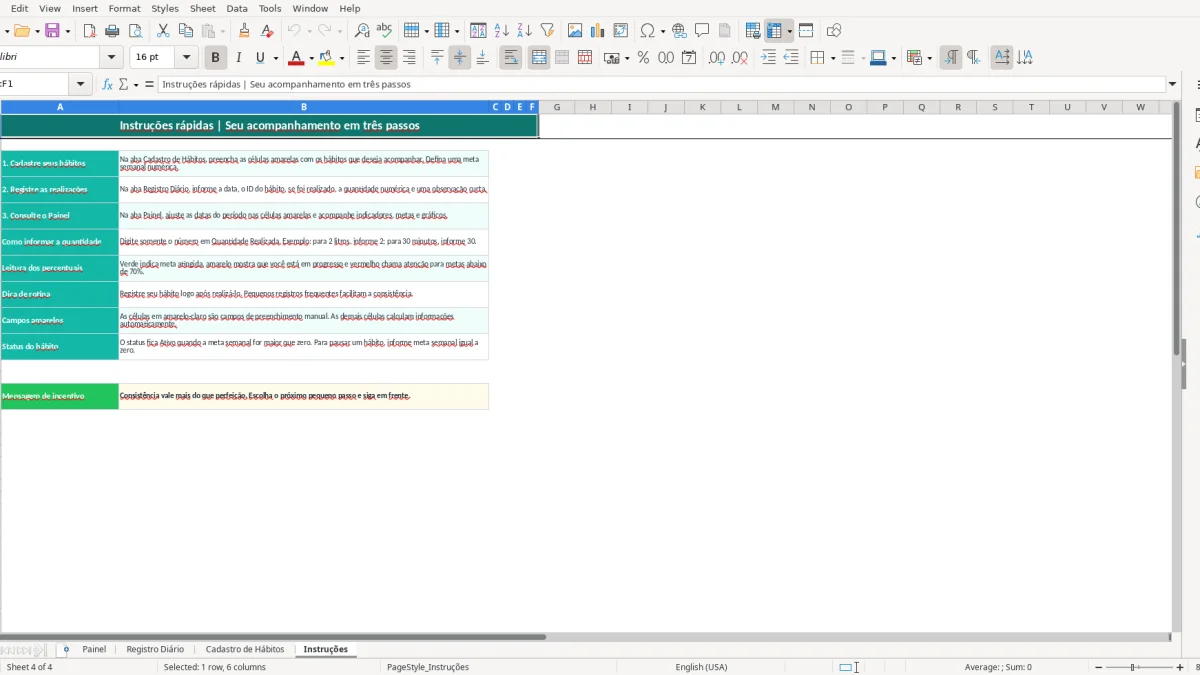Screen dimensions: 1200x675
Task: Click English (USA) language in status bar
Action: click(701, 667)
